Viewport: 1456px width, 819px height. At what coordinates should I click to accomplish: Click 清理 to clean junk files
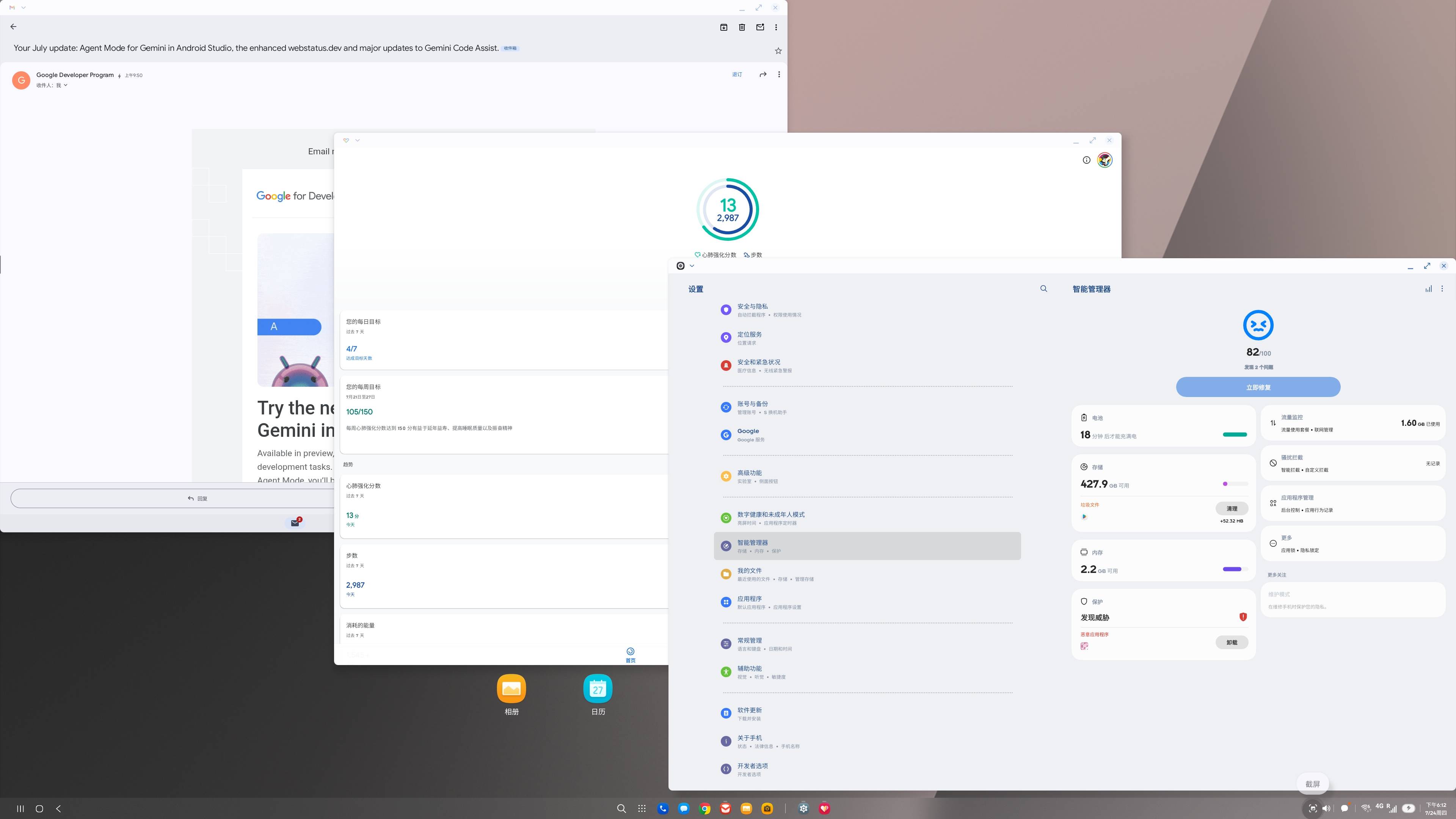1232,509
